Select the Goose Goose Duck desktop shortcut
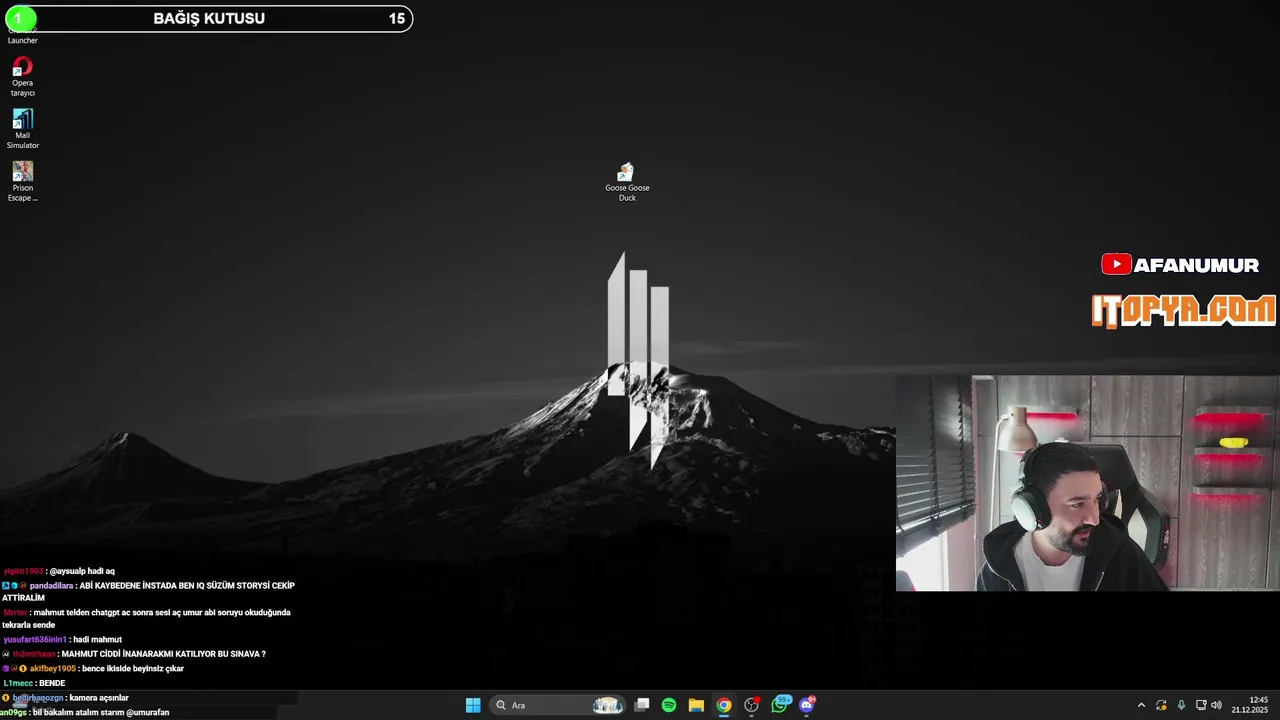Screen dimensions: 1280x720 pos(627,183)
